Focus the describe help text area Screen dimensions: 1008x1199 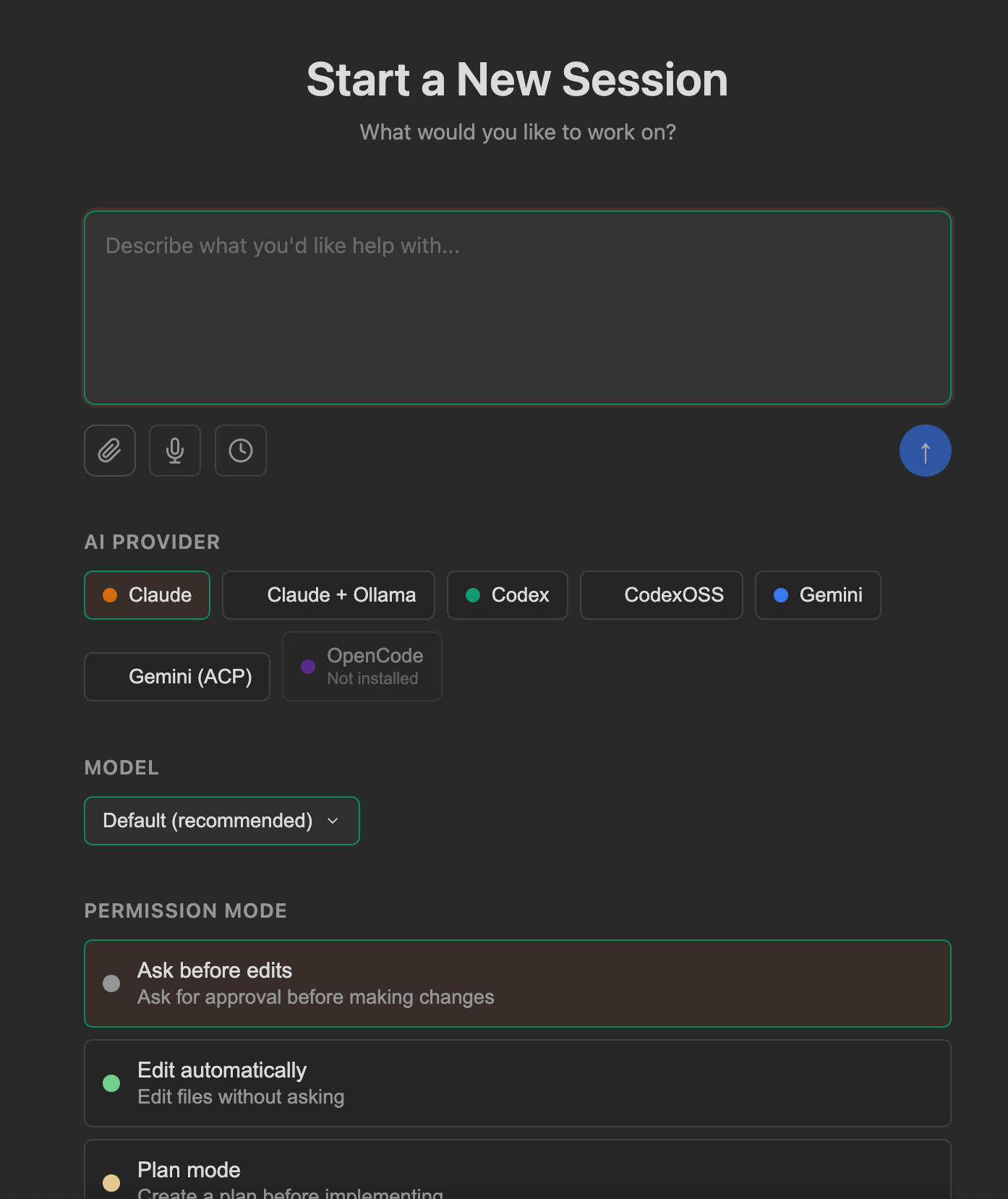click(518, 307)
